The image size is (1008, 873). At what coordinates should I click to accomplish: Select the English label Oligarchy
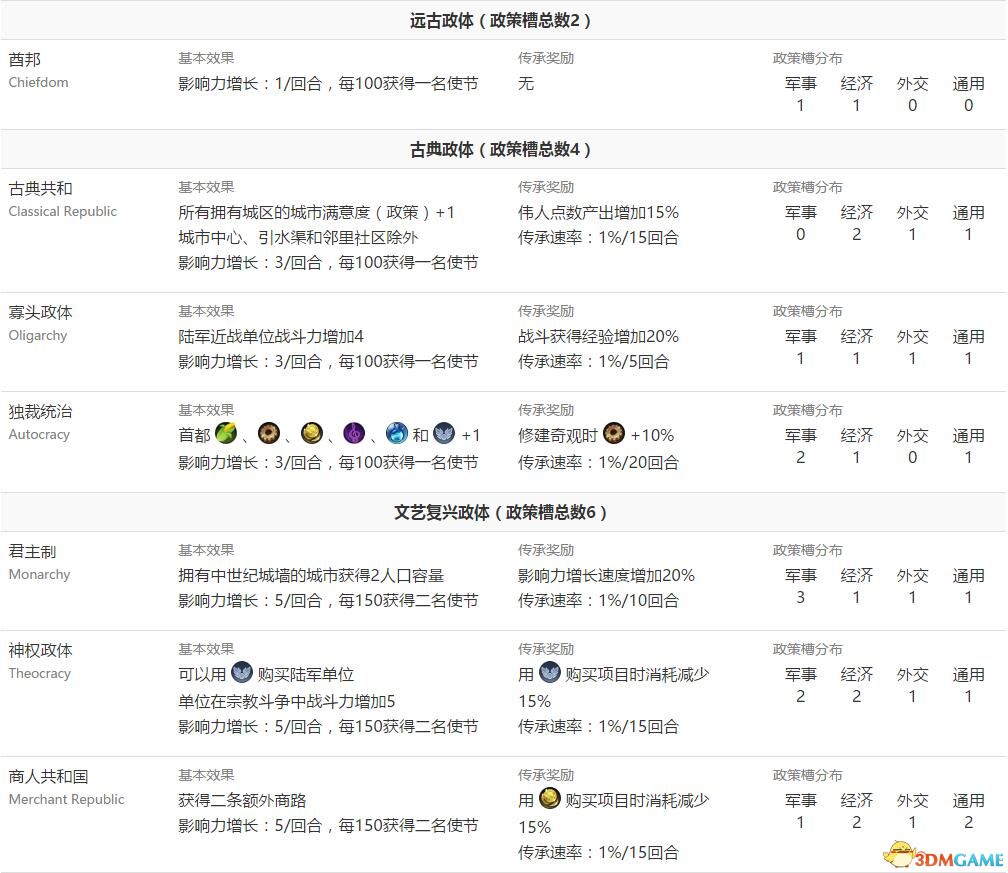[37, 336]
